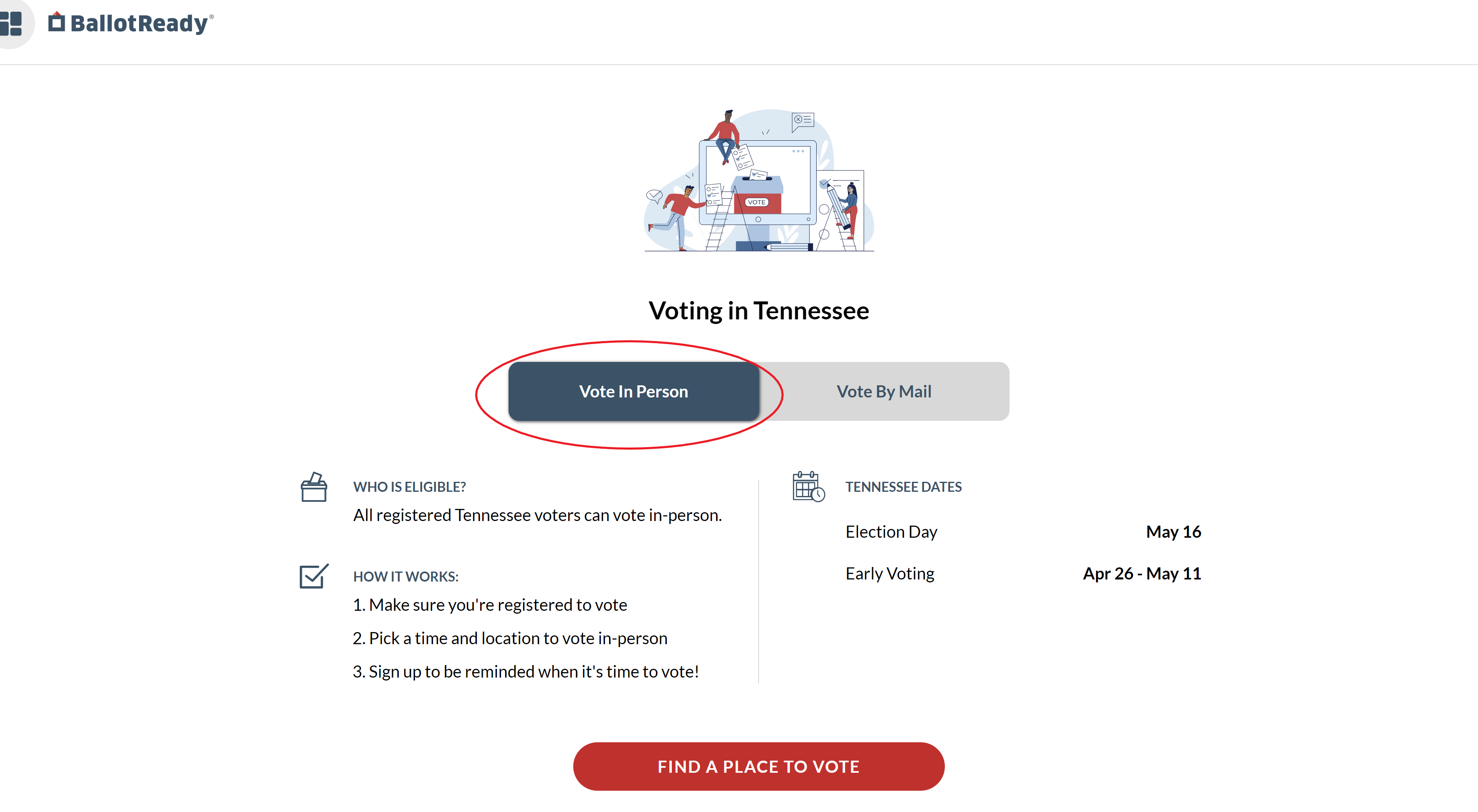Click the BallotReady house logo icon

coord(56,22)
